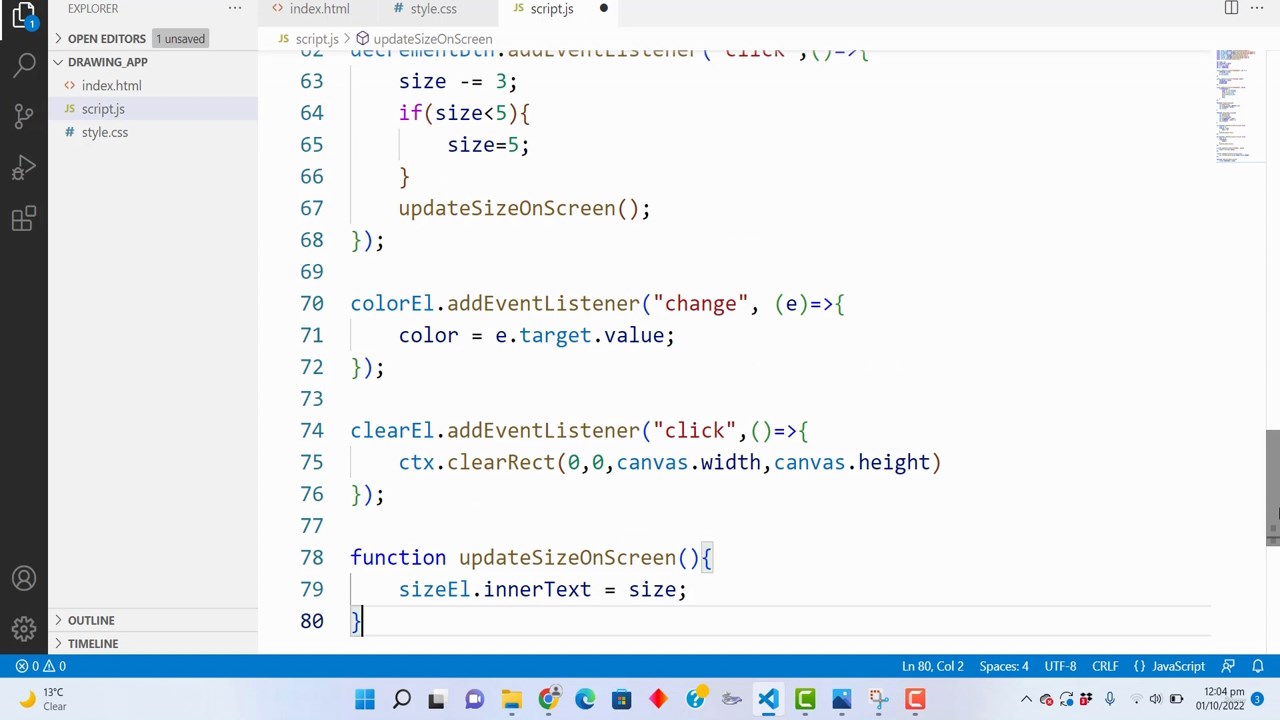Open the Run and Debug view
The width and height of the screenshot is (1280, 720).
tap(24, 167)
